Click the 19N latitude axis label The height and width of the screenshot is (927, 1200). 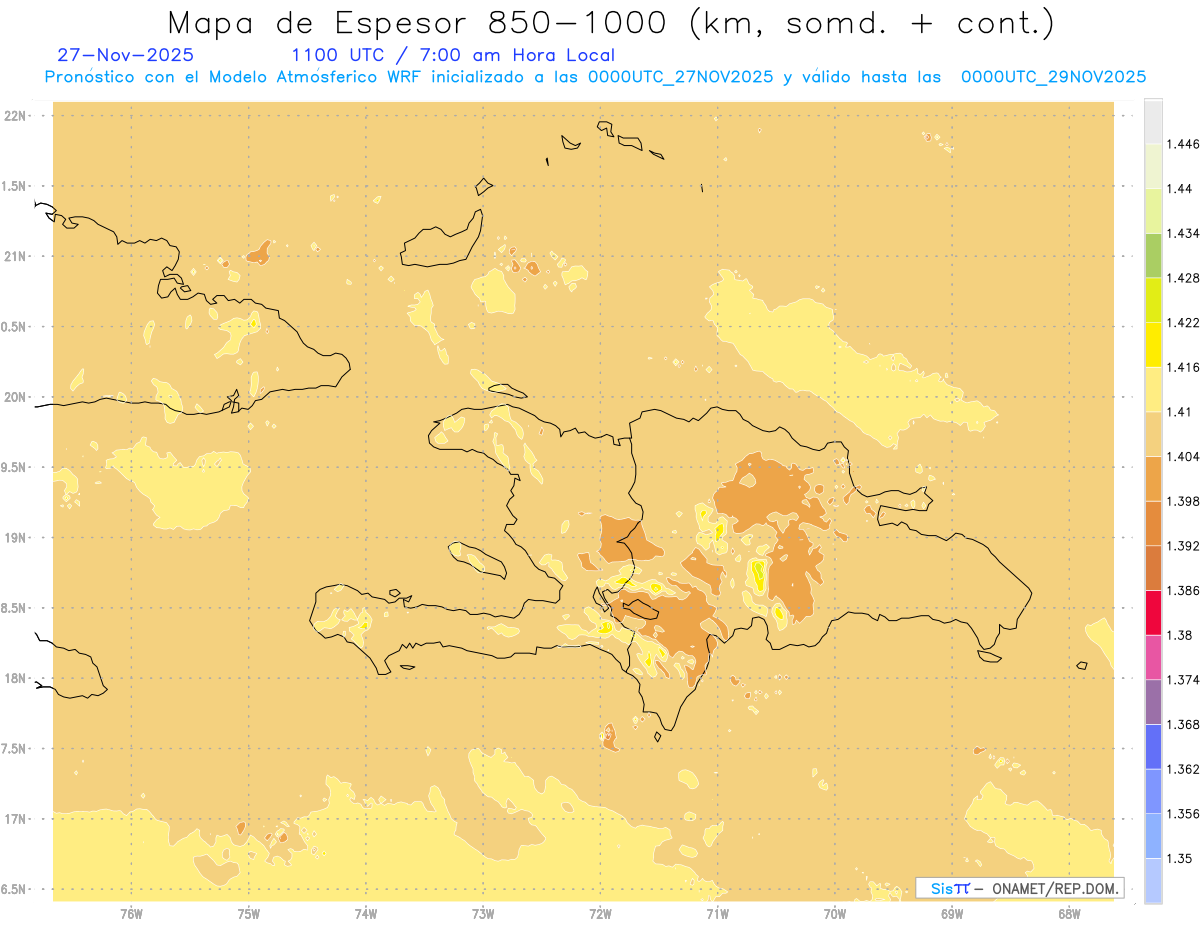click(15, 537)
